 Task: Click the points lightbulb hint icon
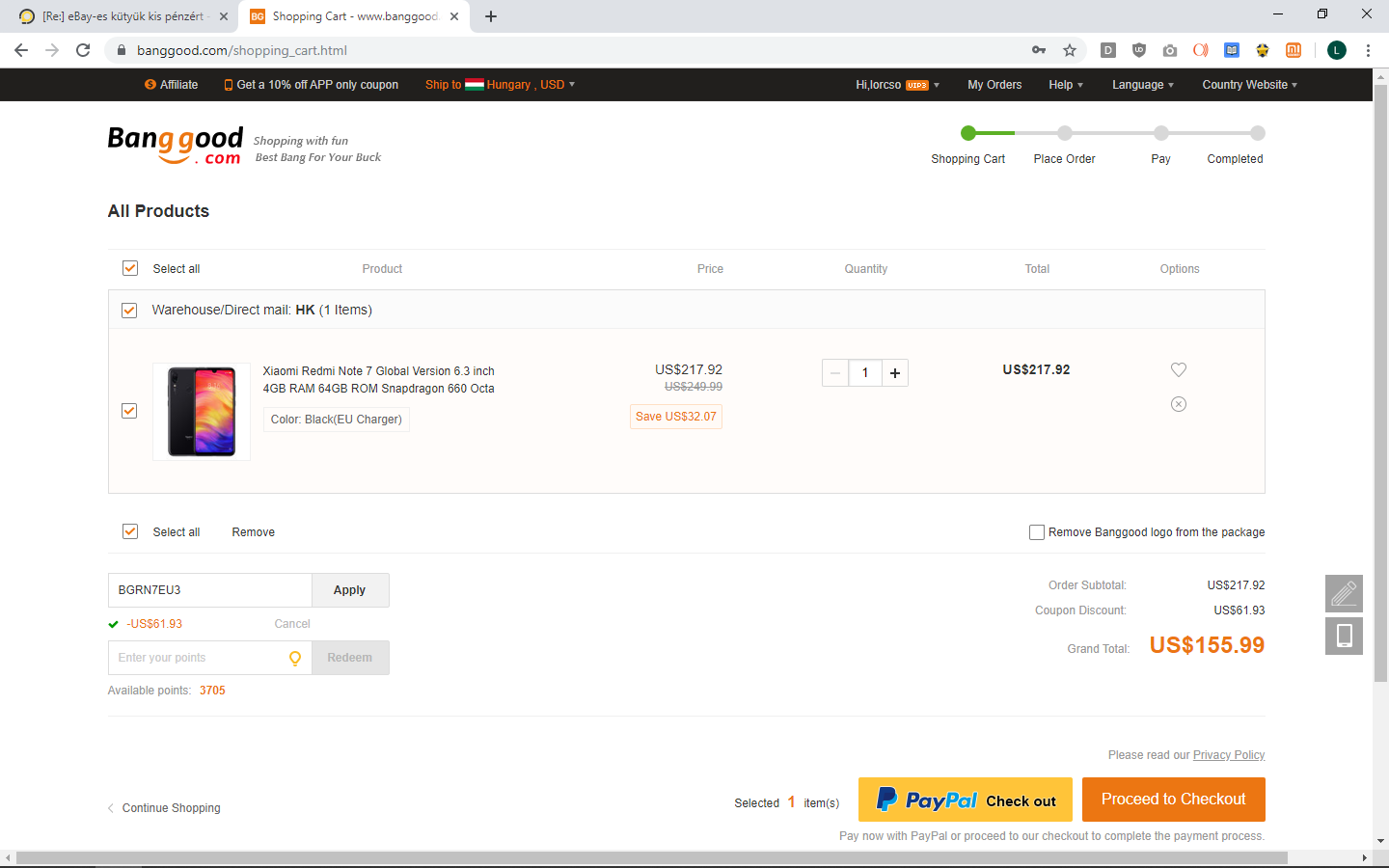point(295,658)
